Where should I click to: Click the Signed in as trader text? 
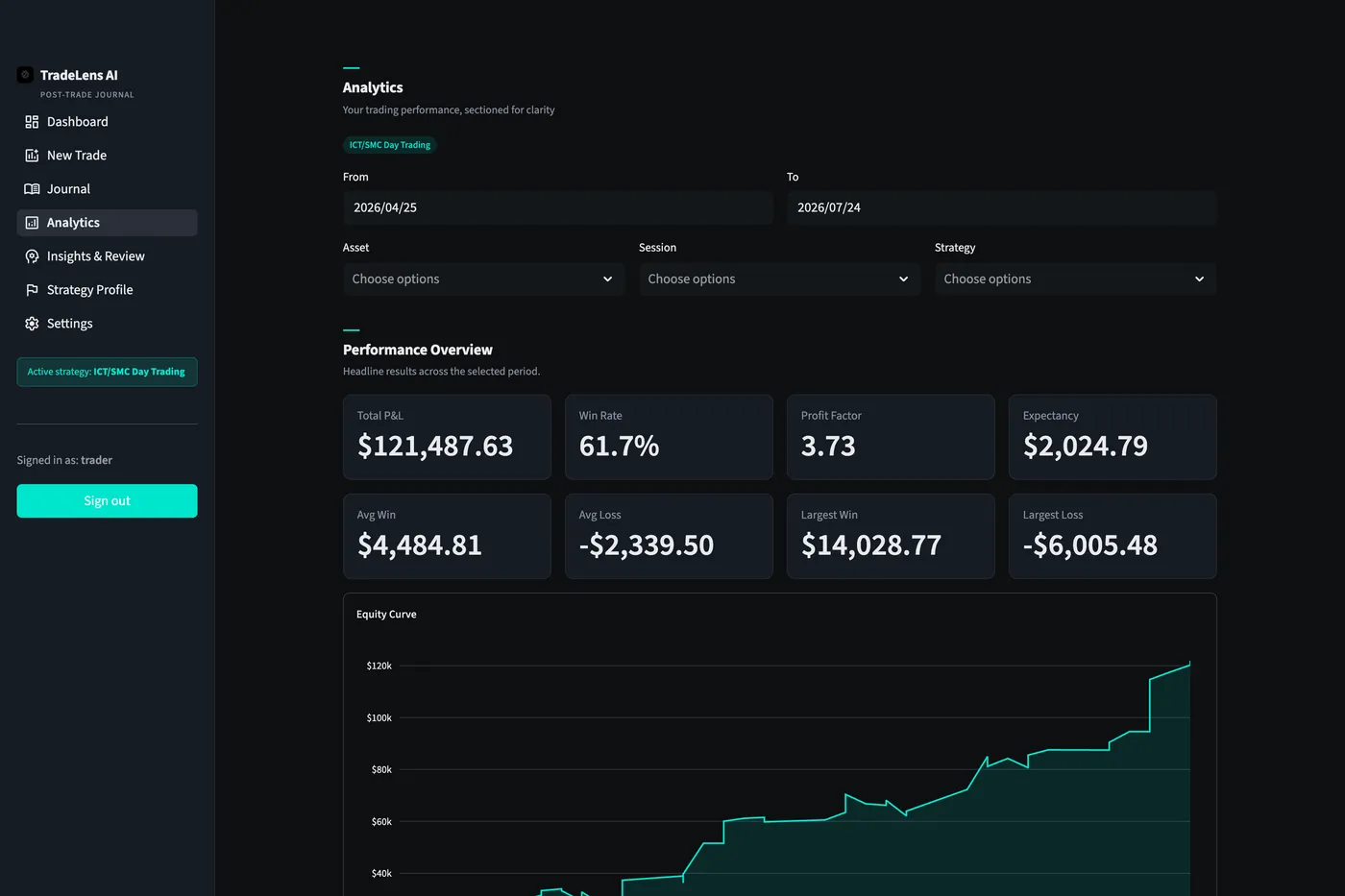point(64,460)
